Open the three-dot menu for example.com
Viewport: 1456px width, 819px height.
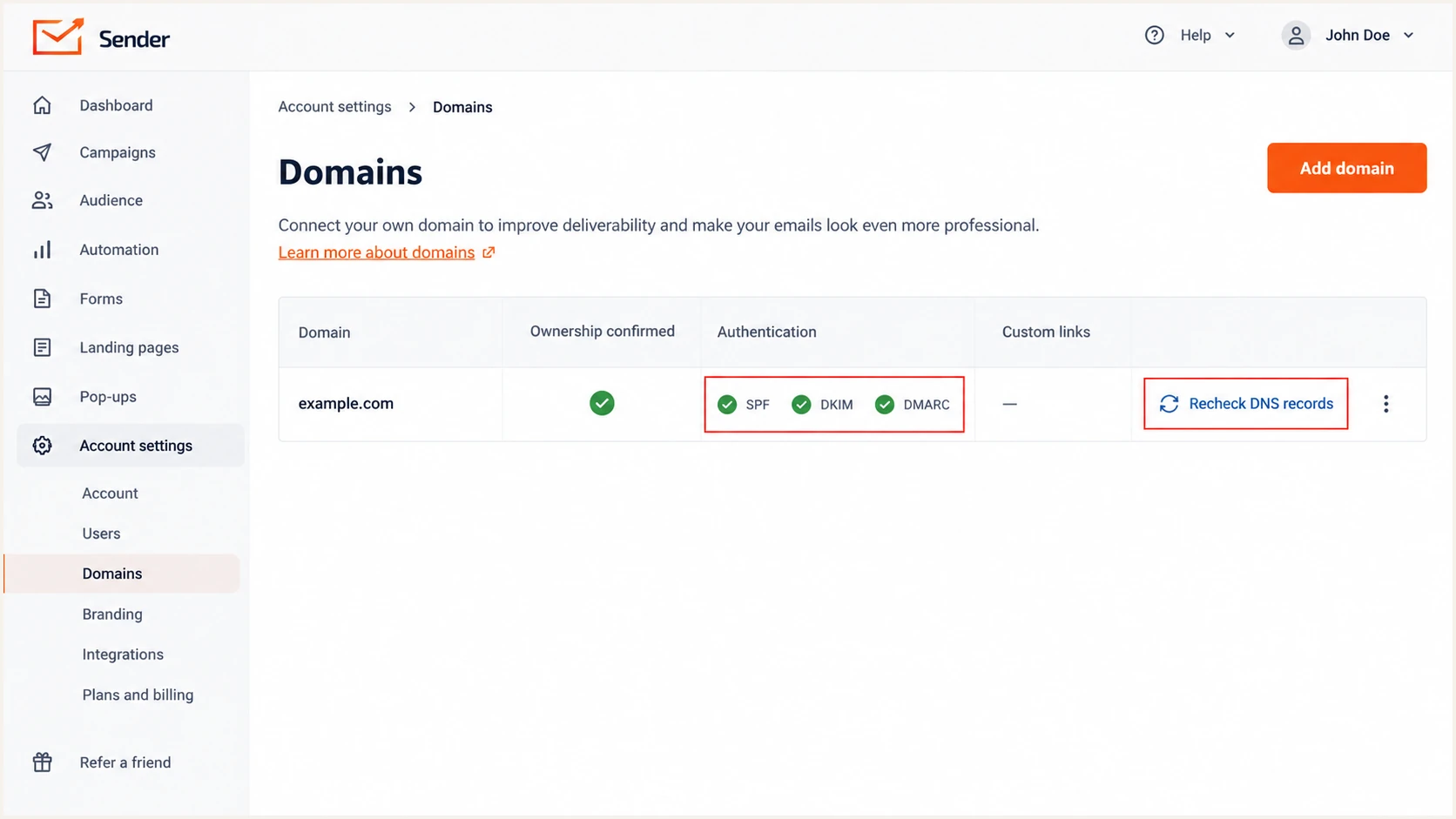1385,404
